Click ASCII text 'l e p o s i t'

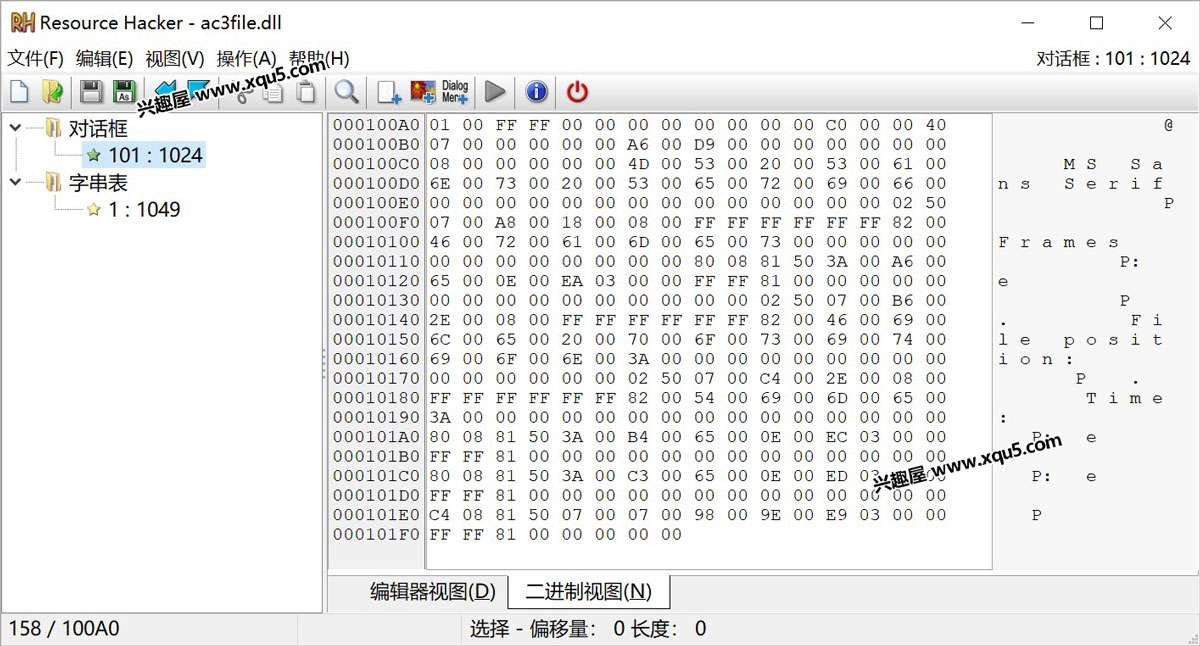[1081, 340]
